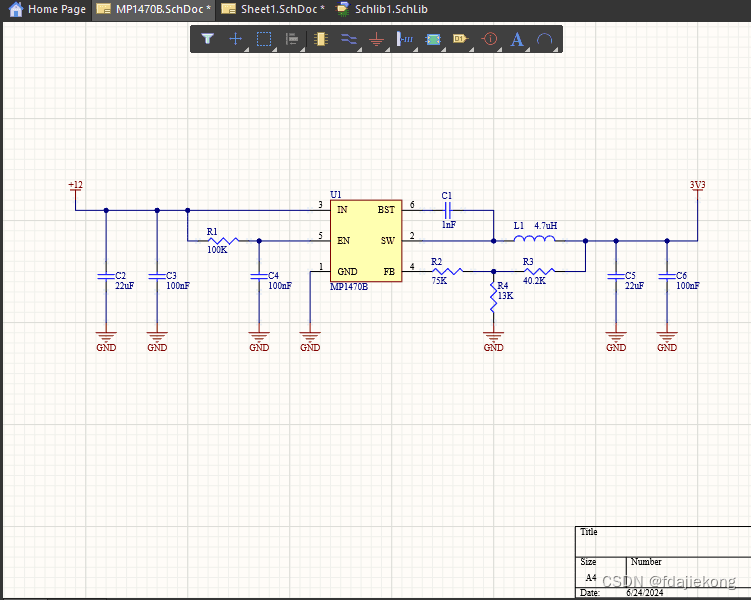751x600 pixels.
Task: Select the arc drawing tool
Action: [x=545, y=39]
